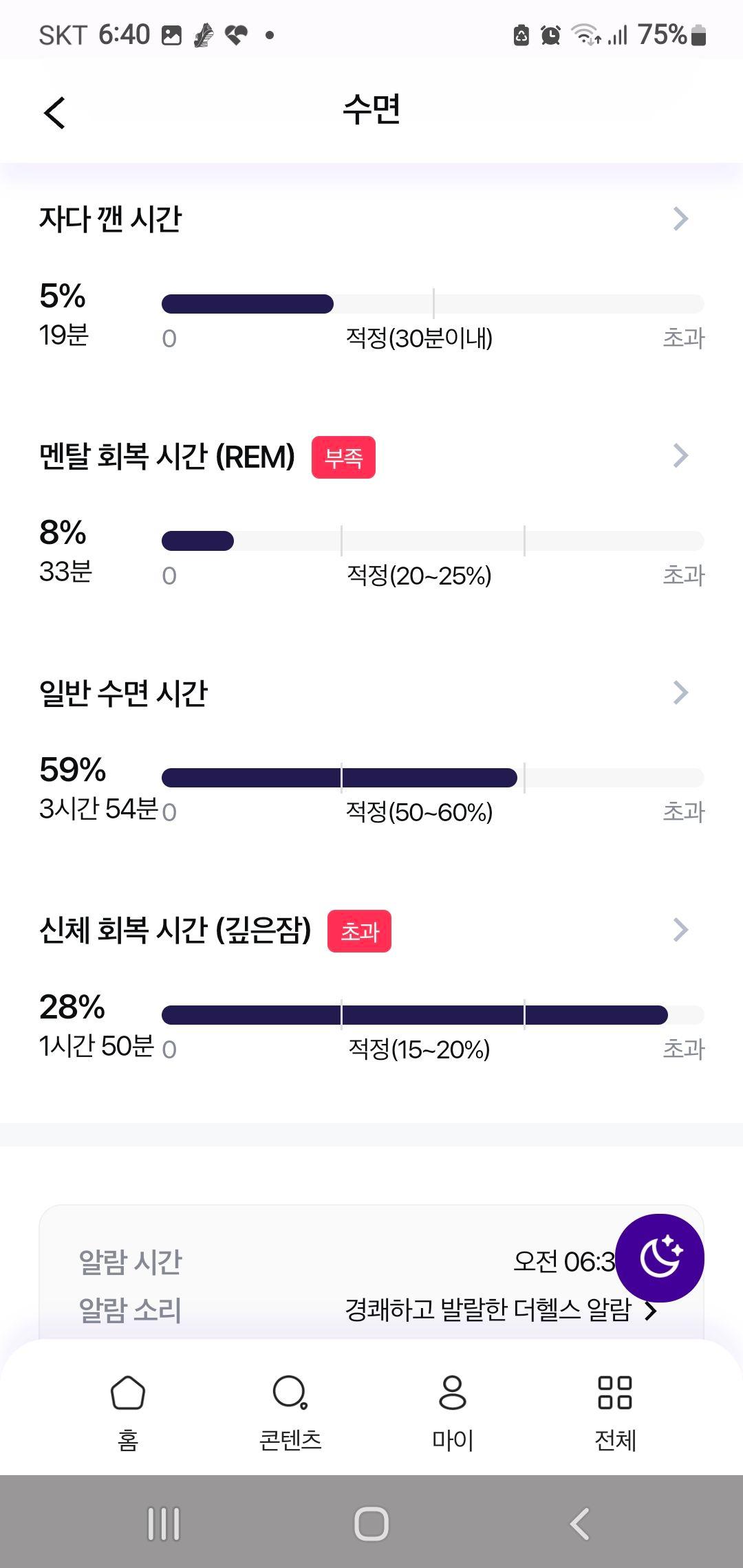Expand 멘탈 회복 시간 (REM) chevron
This screenshot has width=743, height=1568.
tap(680, 455)
